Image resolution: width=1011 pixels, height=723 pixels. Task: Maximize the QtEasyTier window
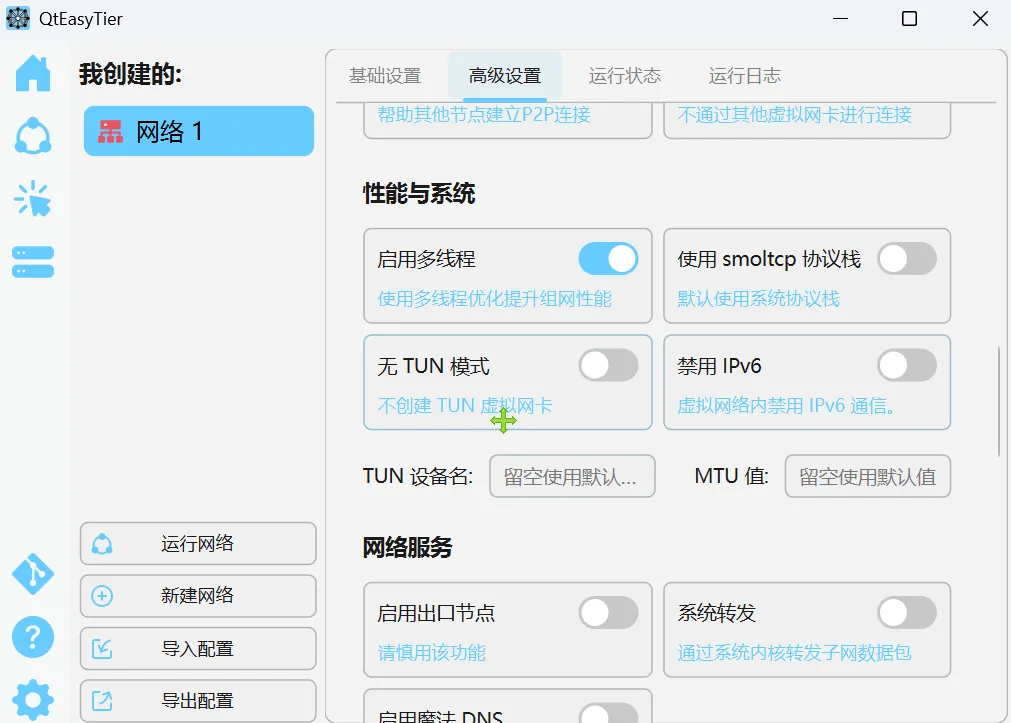909,19
